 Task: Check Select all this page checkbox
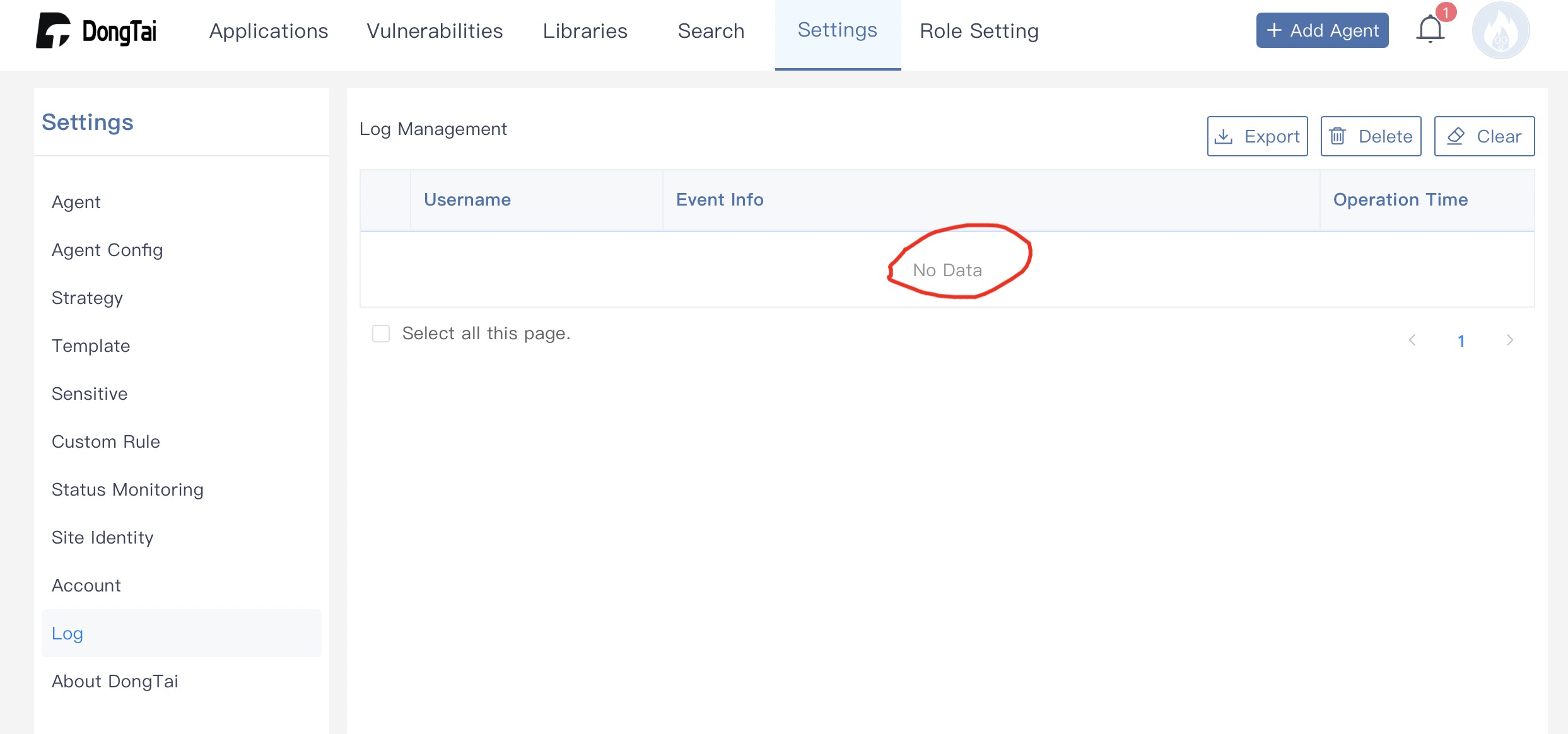point(381,334)
